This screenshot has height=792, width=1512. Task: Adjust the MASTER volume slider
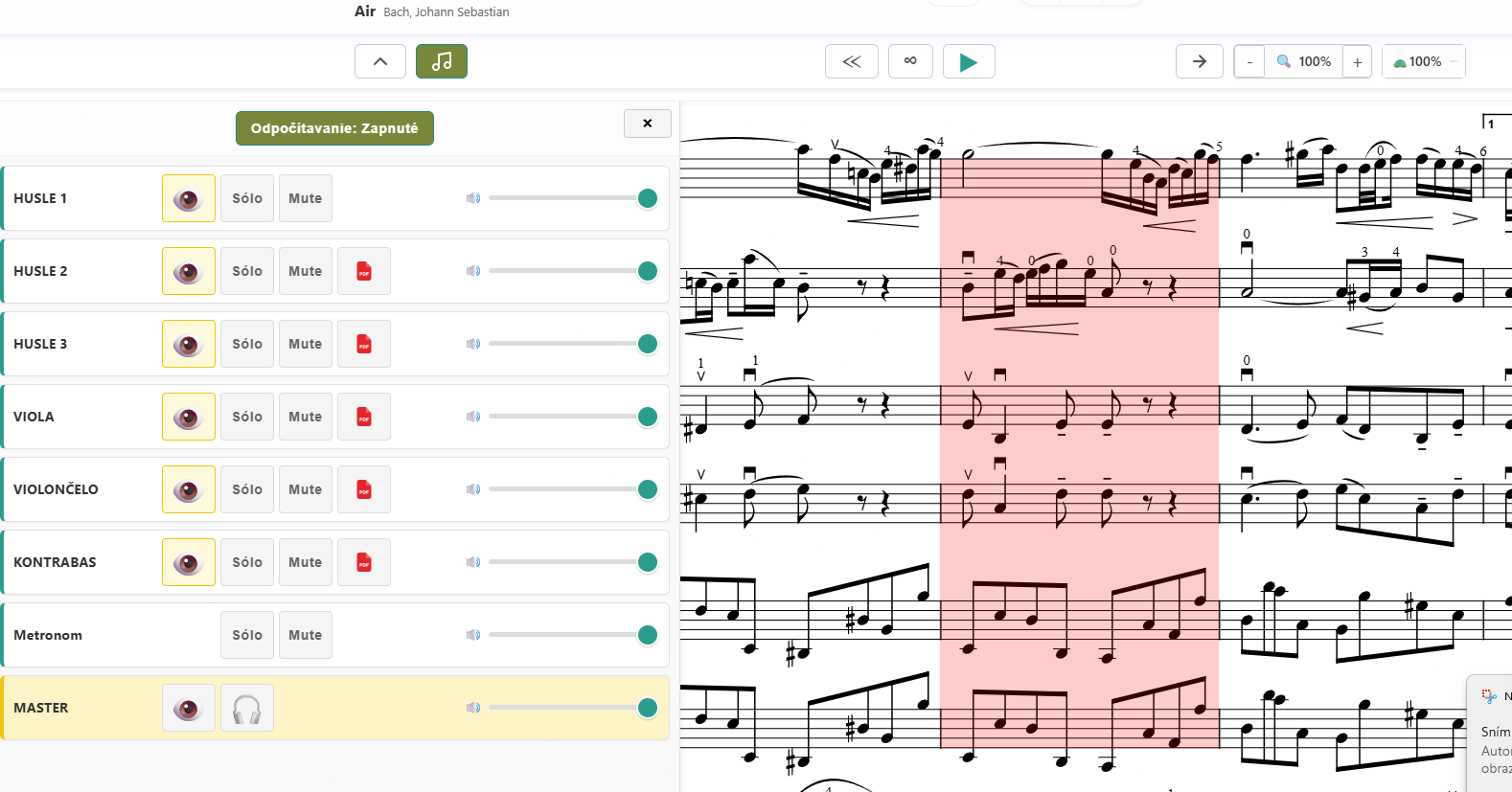pyautogui.click(x=573, y=708)
